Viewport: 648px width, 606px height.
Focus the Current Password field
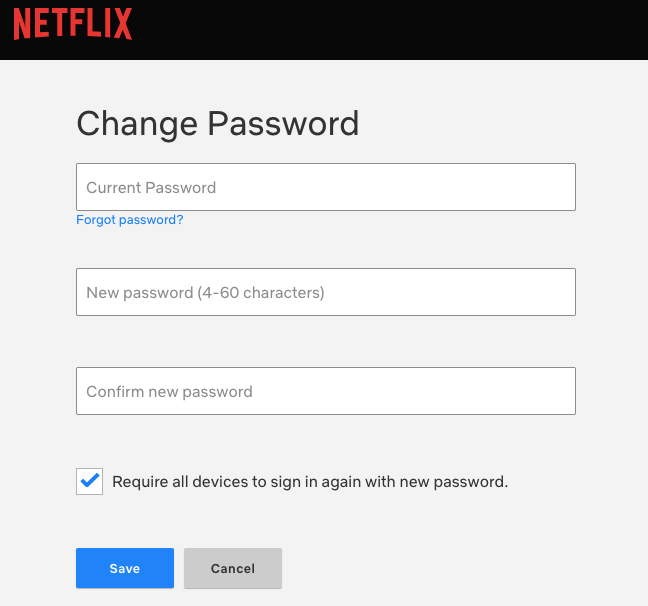pyautogui.click(x=325, y=187)
